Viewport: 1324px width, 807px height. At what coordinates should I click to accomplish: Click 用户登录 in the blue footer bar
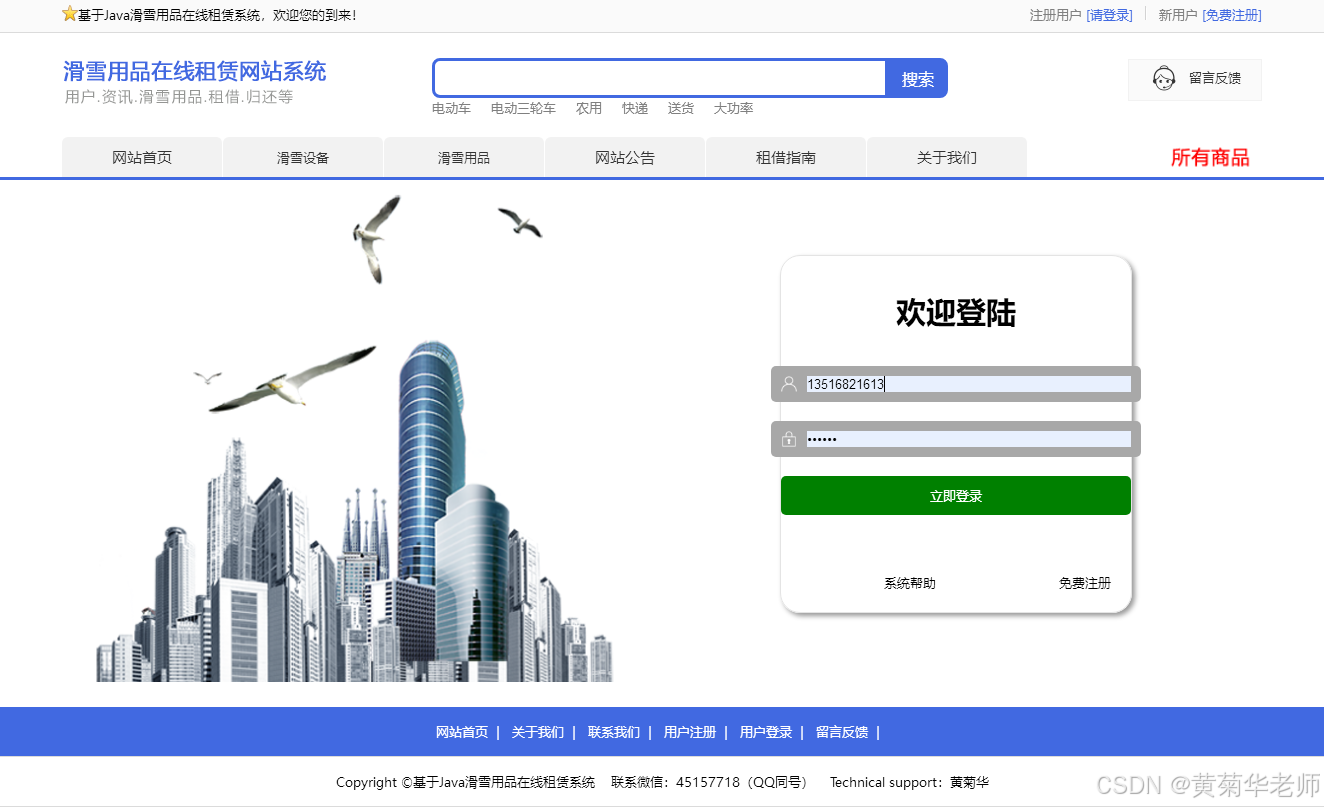click(x=766, y=732)
